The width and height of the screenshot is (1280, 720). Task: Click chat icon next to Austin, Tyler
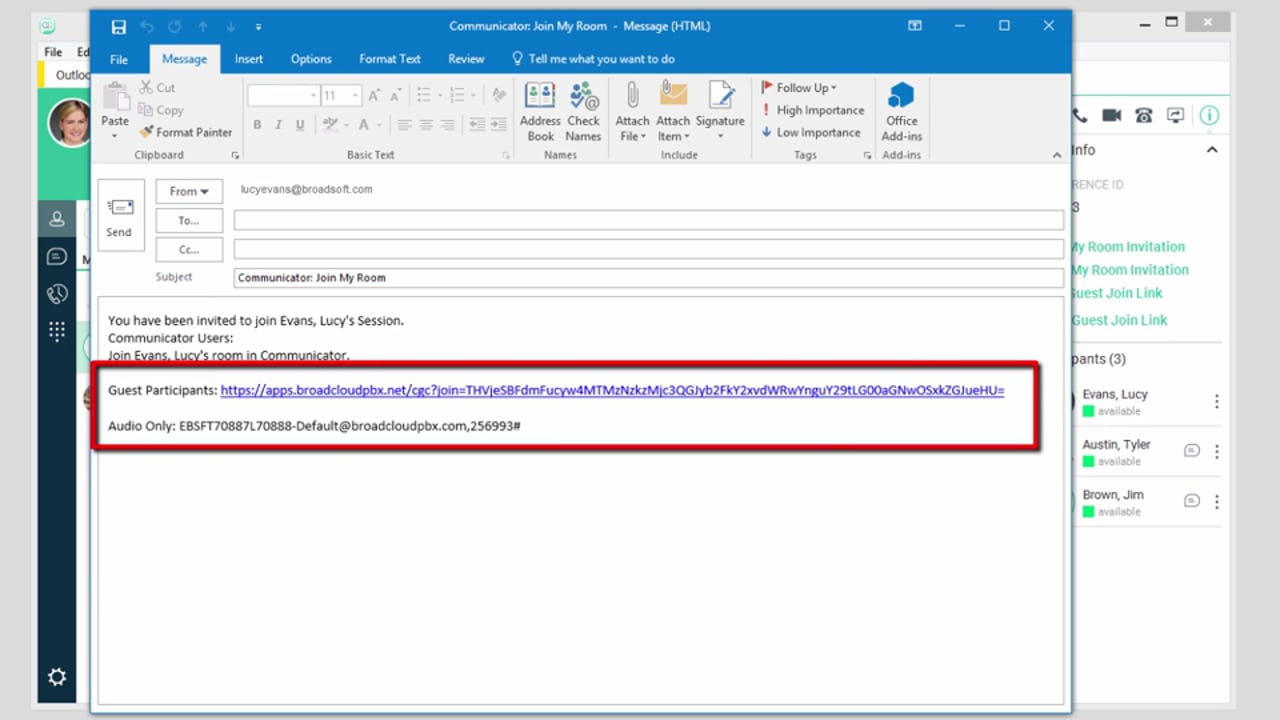(1192, 451)
